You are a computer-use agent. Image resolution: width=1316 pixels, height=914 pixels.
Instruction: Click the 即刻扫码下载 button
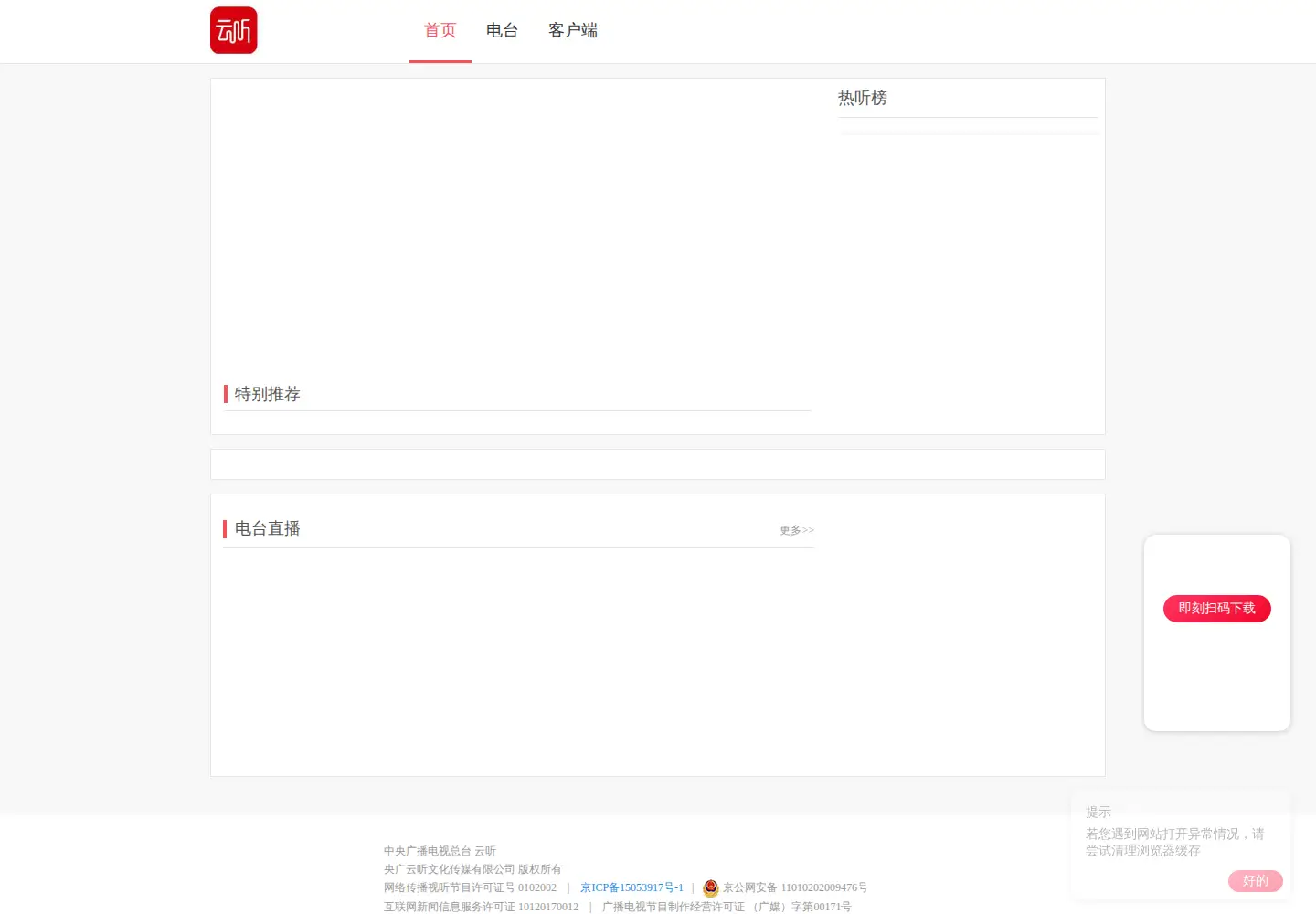tap(1217, 609)
